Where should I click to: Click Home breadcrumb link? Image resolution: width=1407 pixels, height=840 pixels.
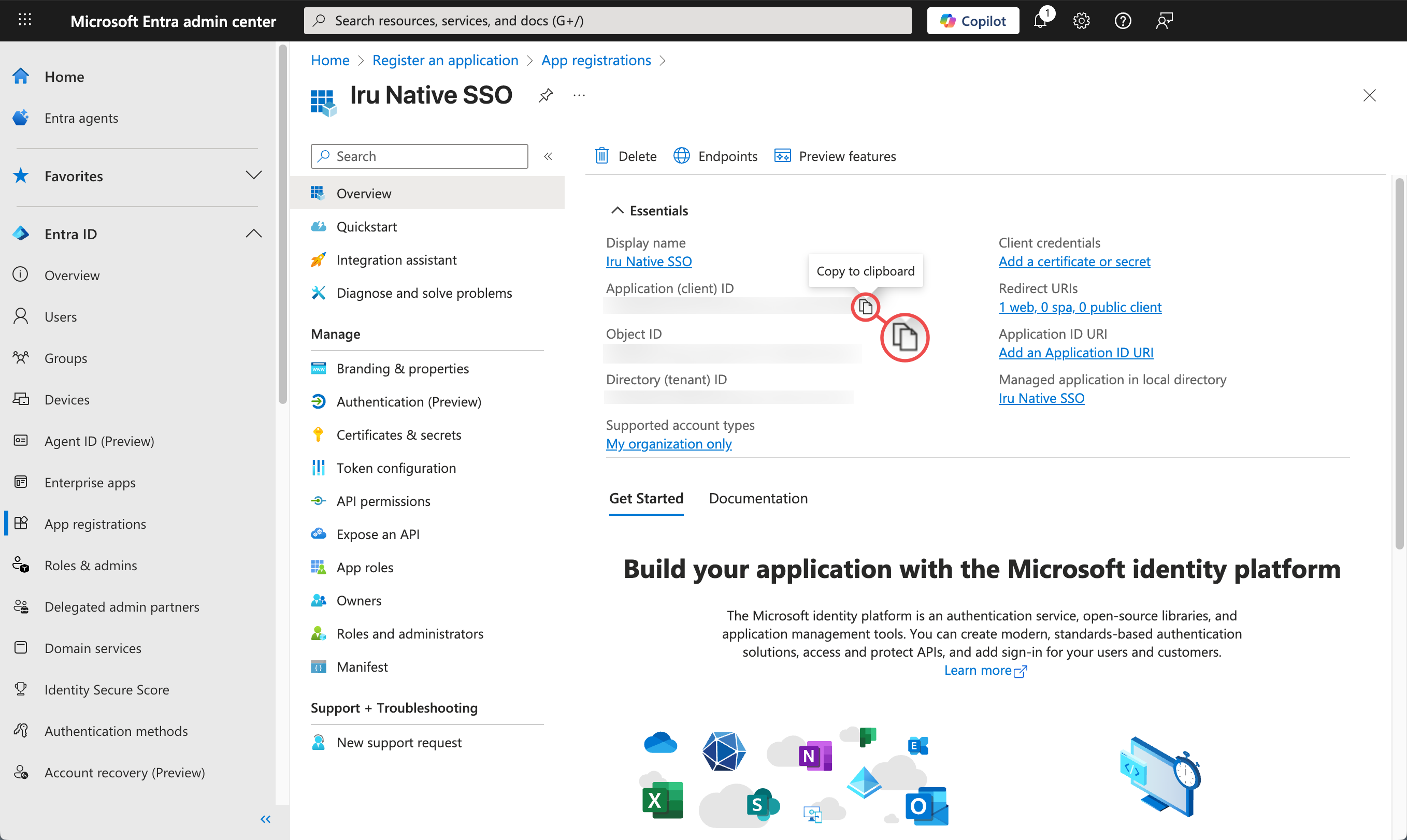click(330, 60)
